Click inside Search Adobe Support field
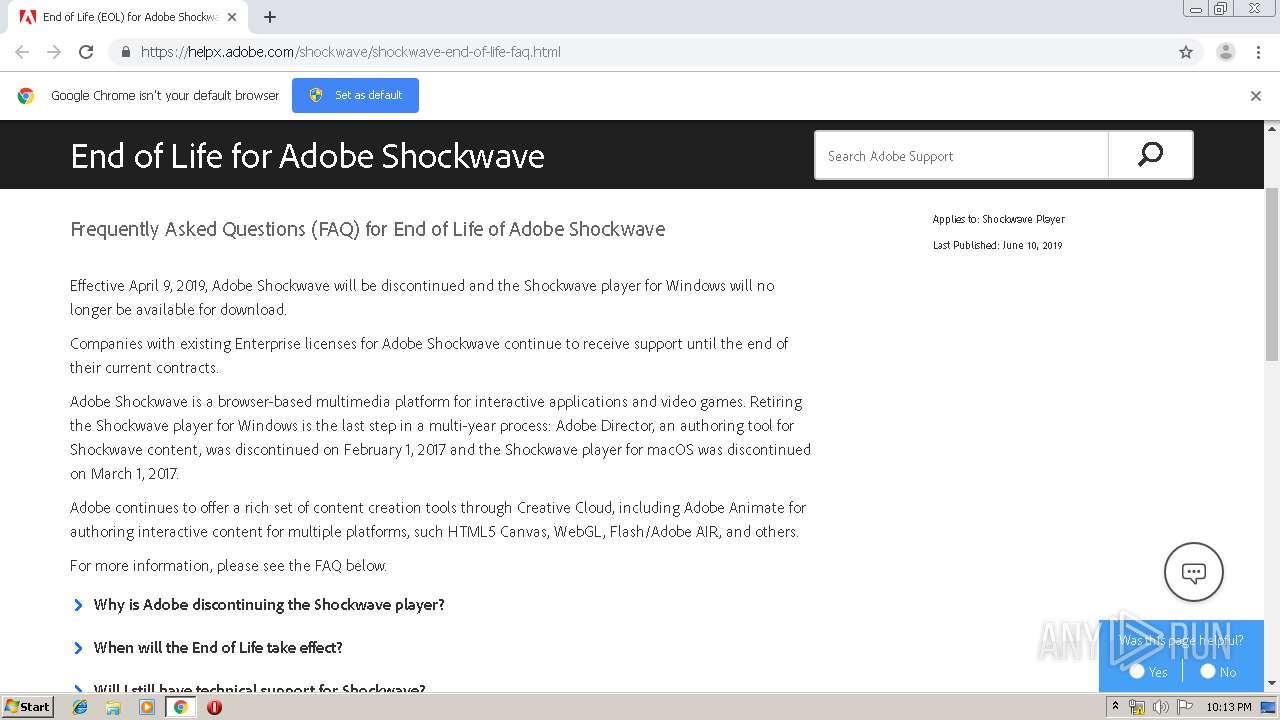1280x720 pixels. tap(961, 156)
